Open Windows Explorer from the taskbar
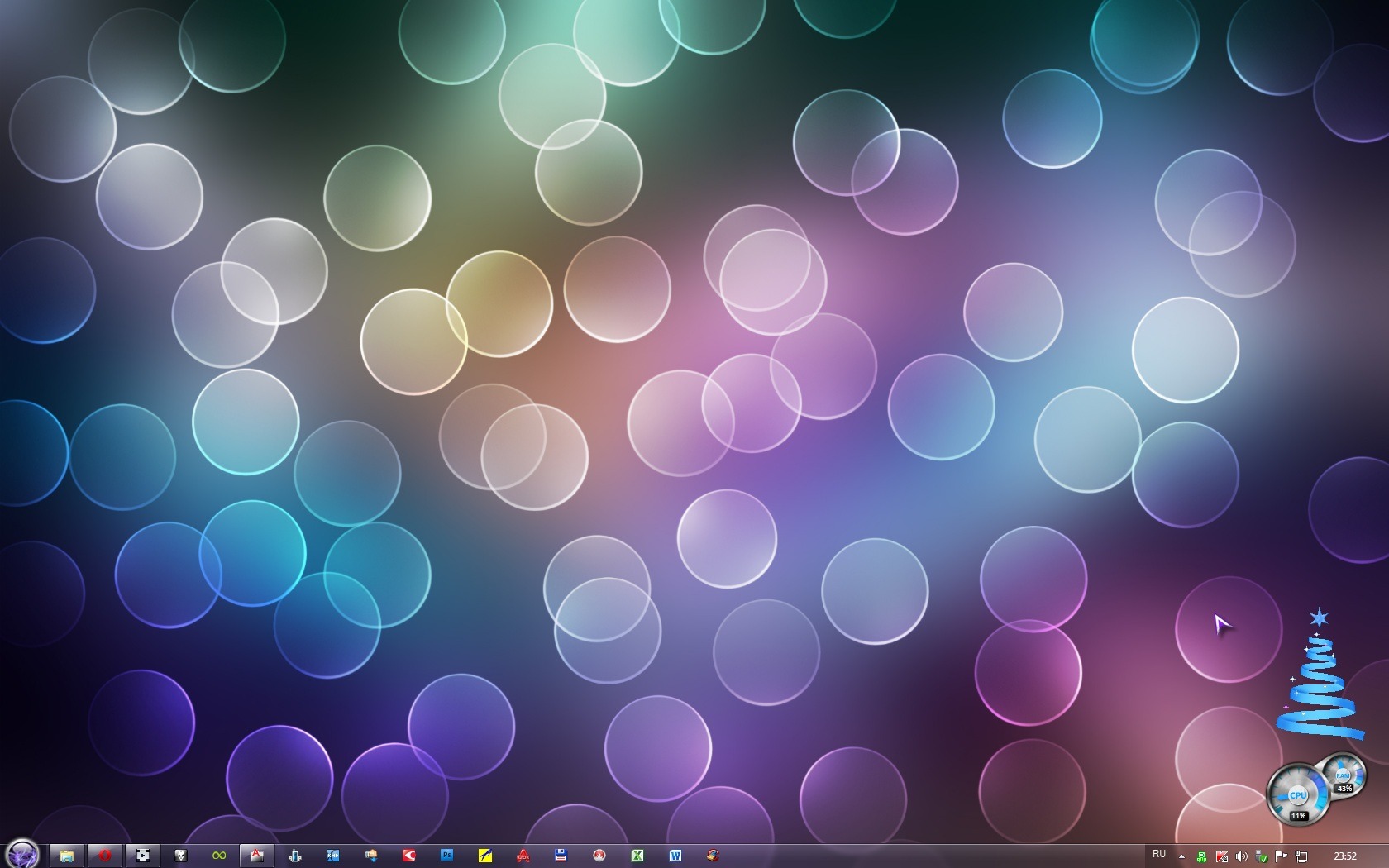The width and height of the screenshot is (1389, 868). [x=67, y=856]
